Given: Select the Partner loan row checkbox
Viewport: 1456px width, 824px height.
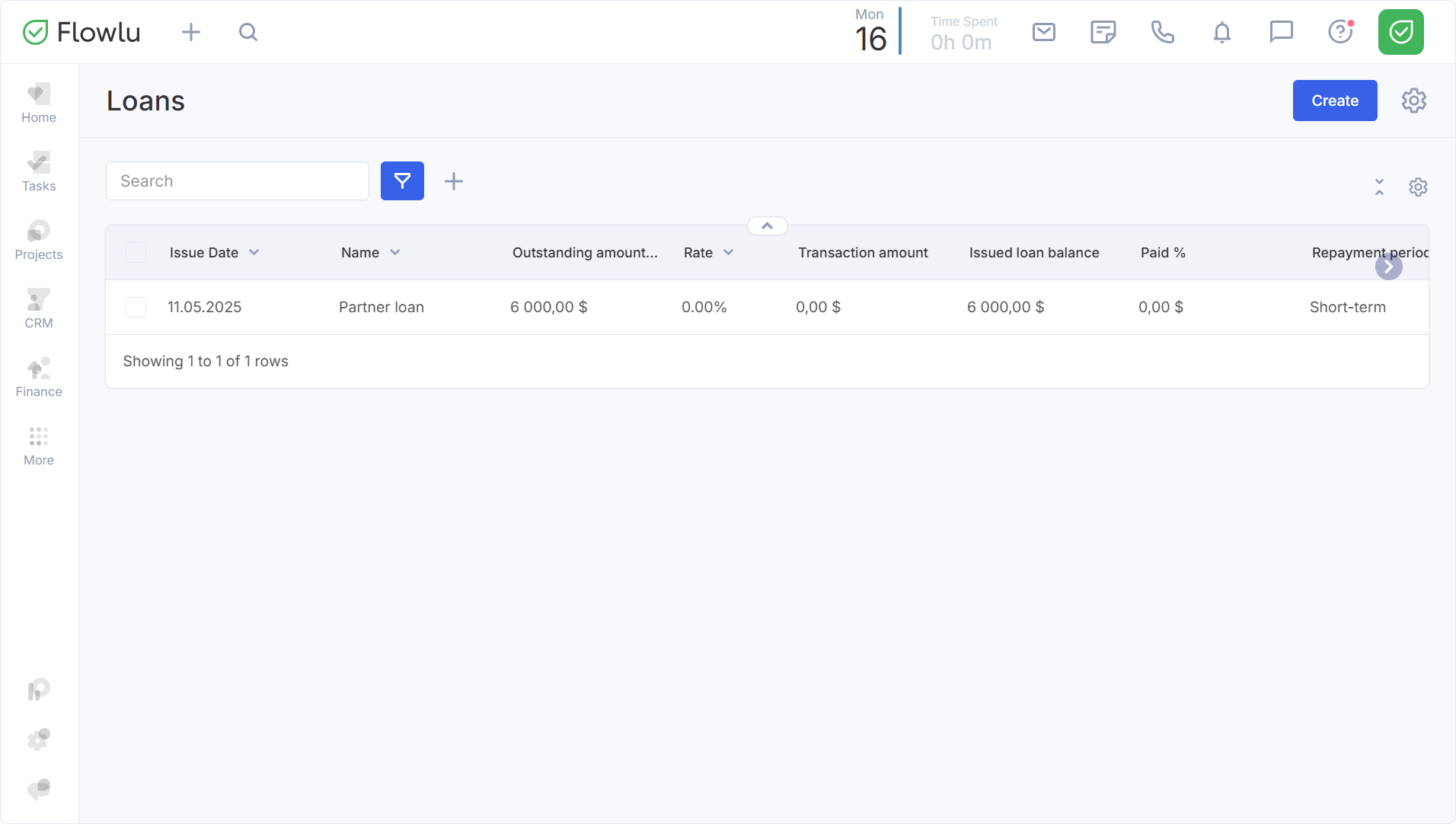Looking at the screenshot, I should coord(136,308).
